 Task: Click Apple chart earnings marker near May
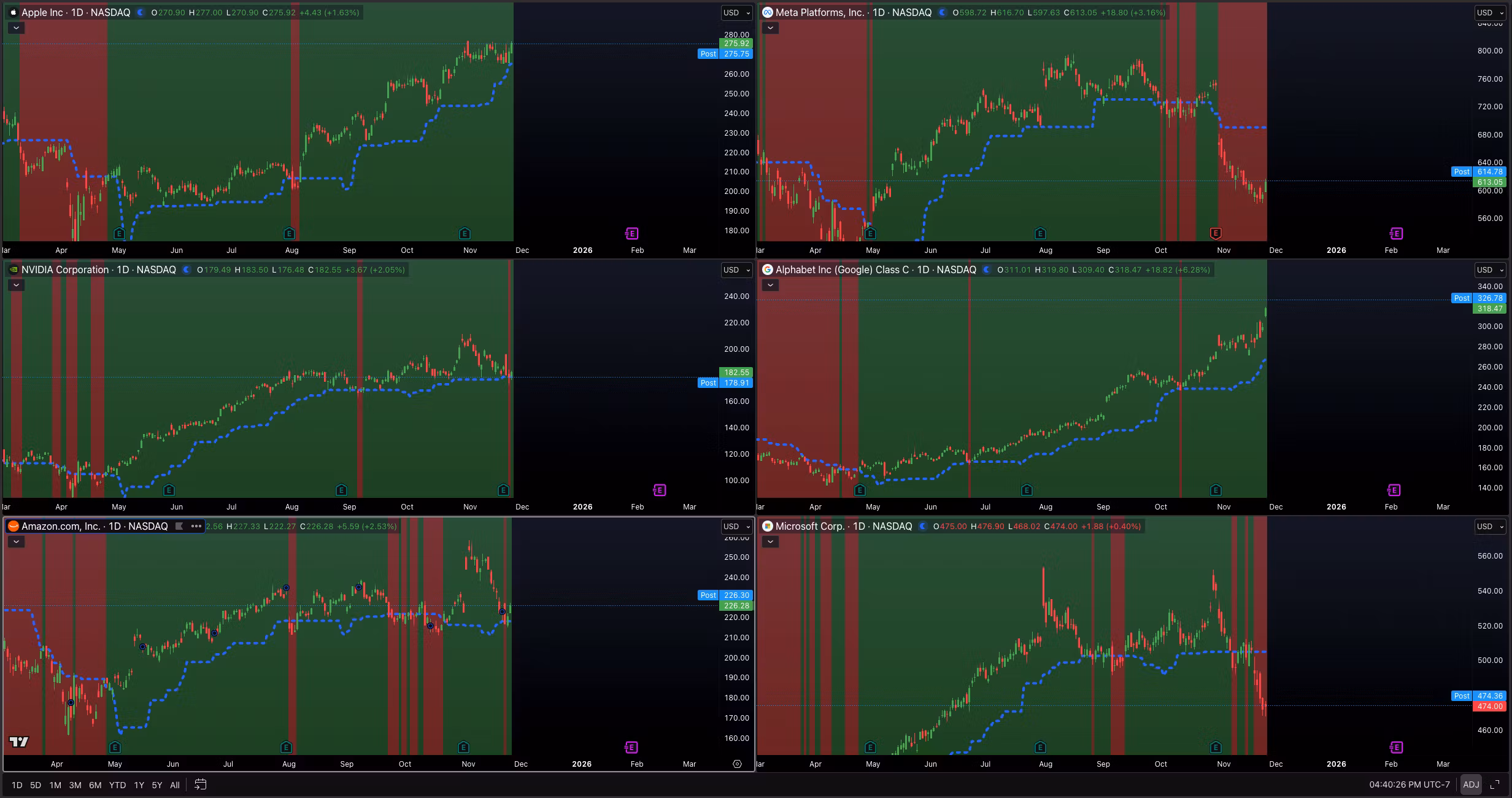120,233
